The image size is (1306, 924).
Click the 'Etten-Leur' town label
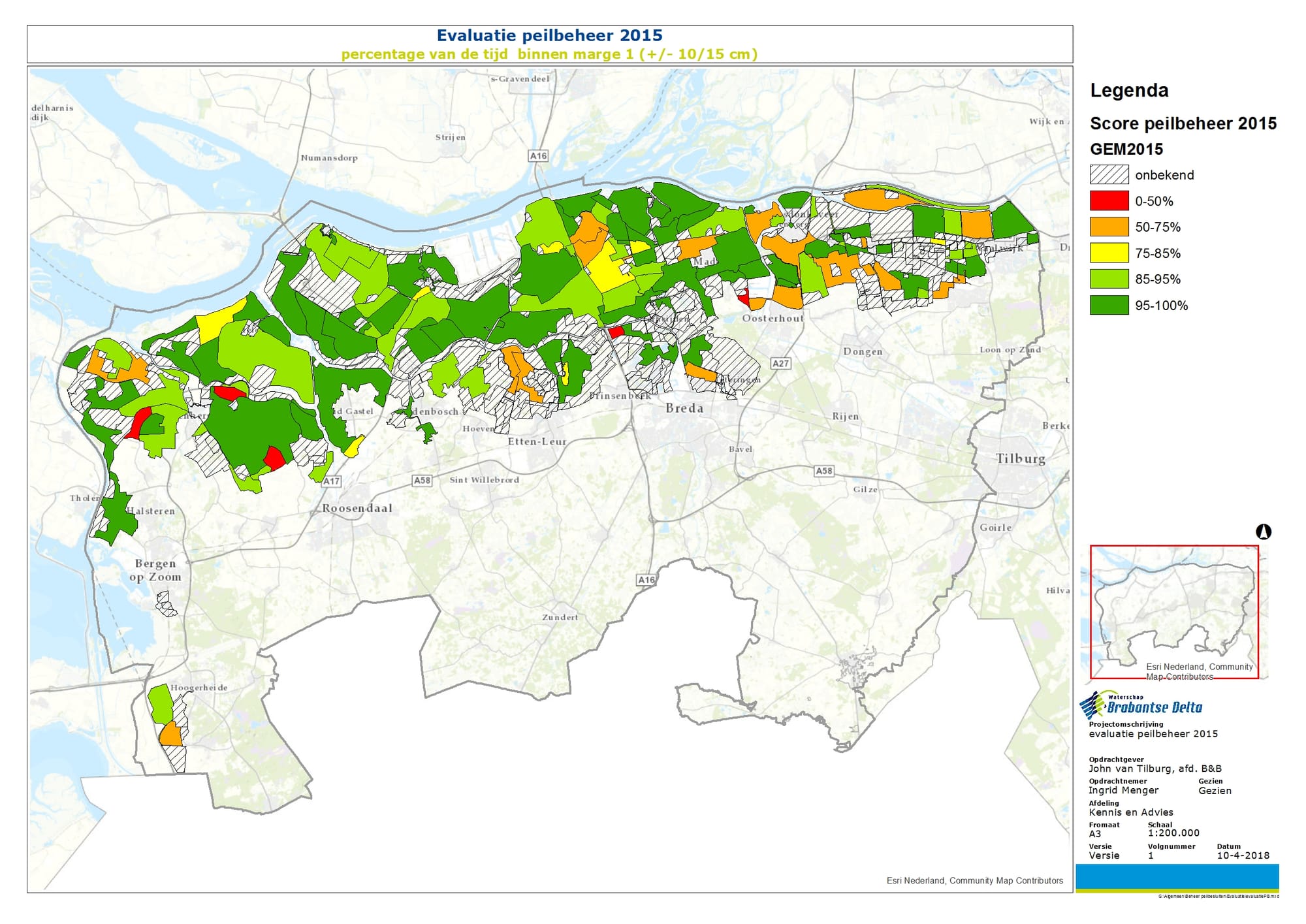coord(537,441)
